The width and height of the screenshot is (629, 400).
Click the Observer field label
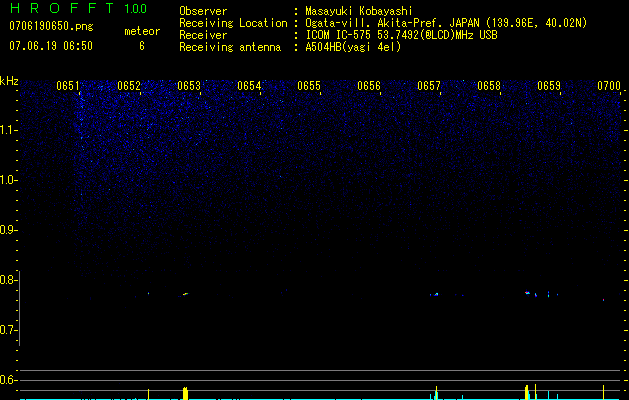203,11
